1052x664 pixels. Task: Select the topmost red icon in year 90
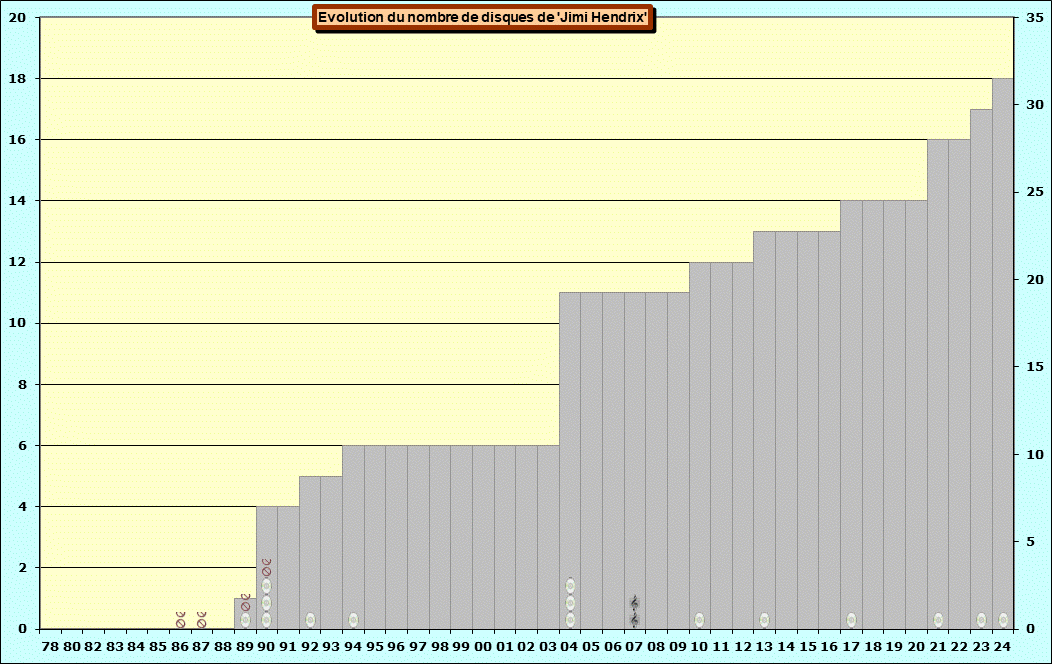point(266,567)
